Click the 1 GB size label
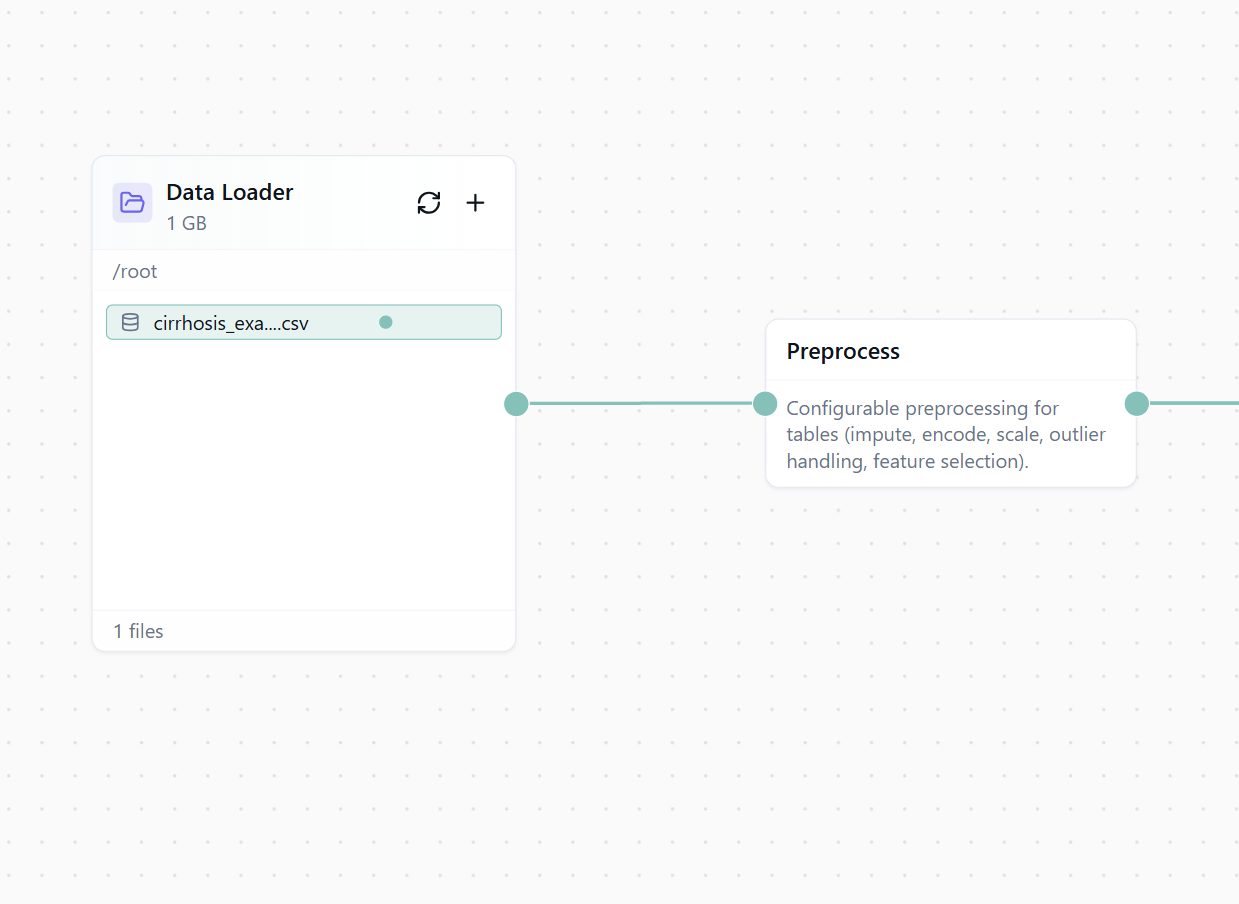The height and width of the screenshot is (904, 1239). coord(187,223)
